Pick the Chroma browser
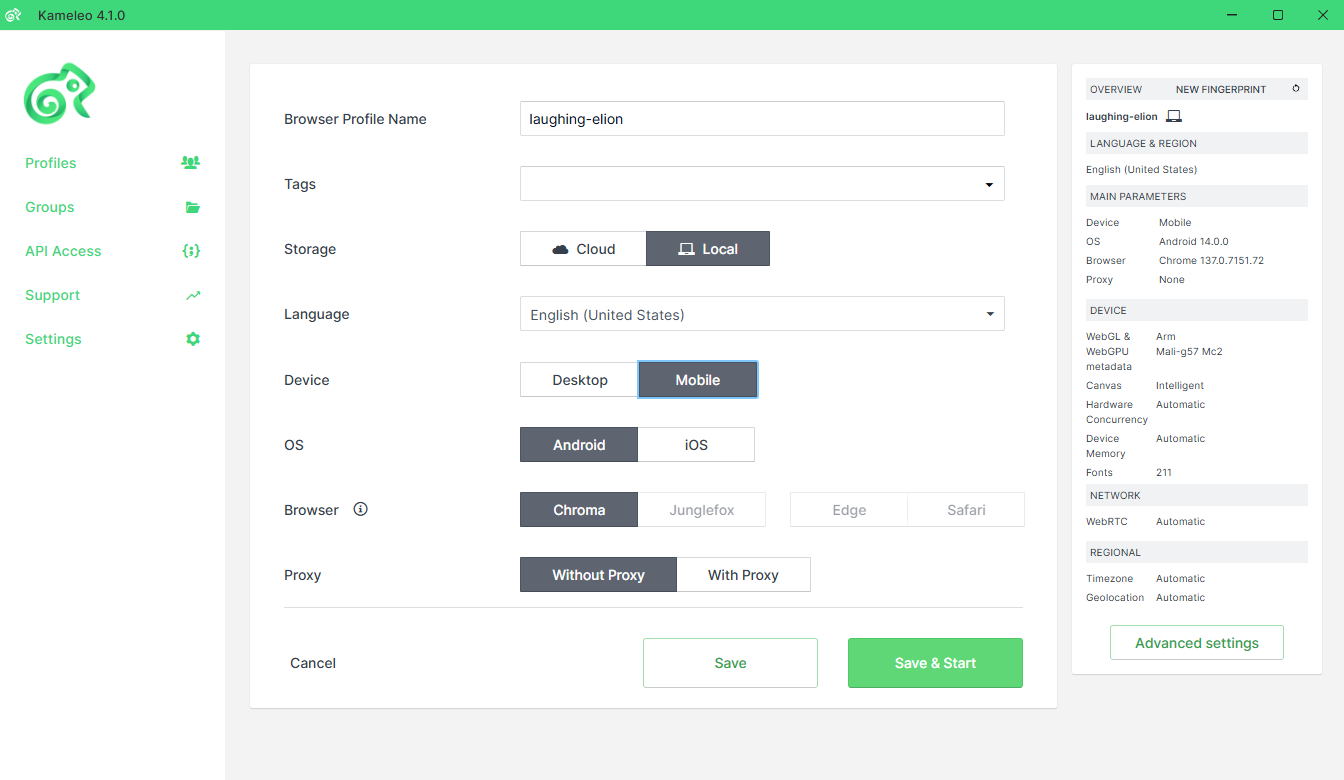Screen dimensions: 1344x780 tap(579, 510)
